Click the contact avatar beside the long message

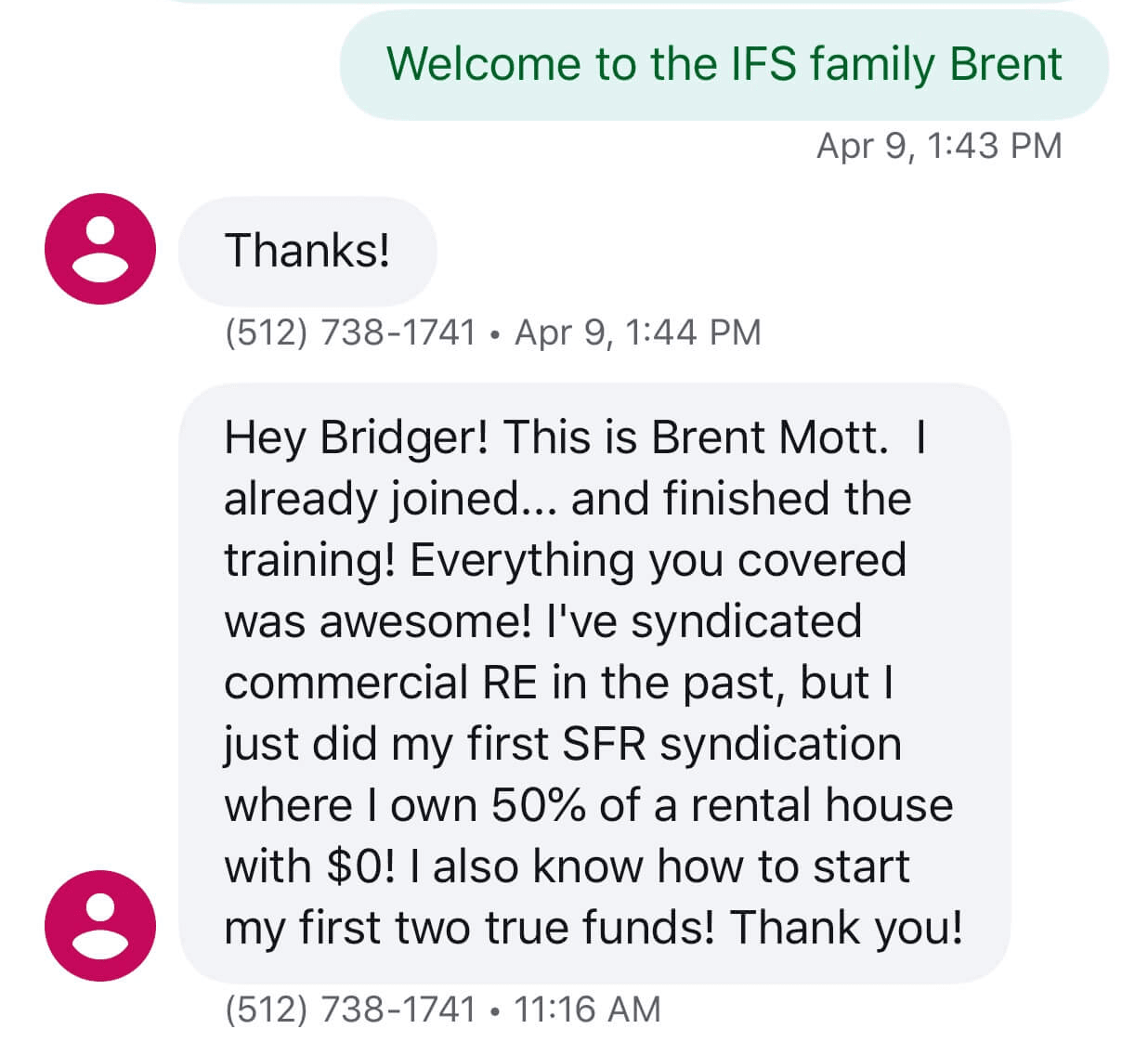pyautogui.click(x=100, y=926)
